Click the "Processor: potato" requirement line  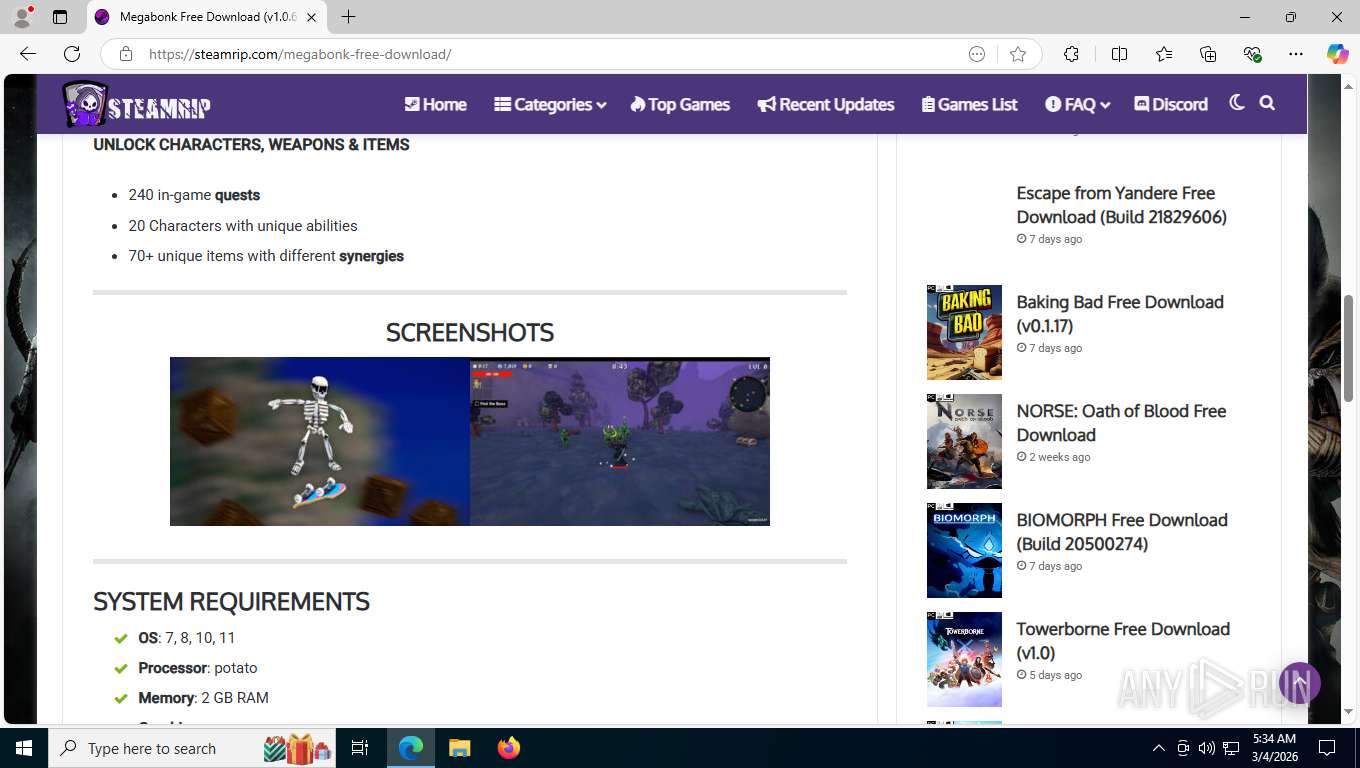(198, 668)
